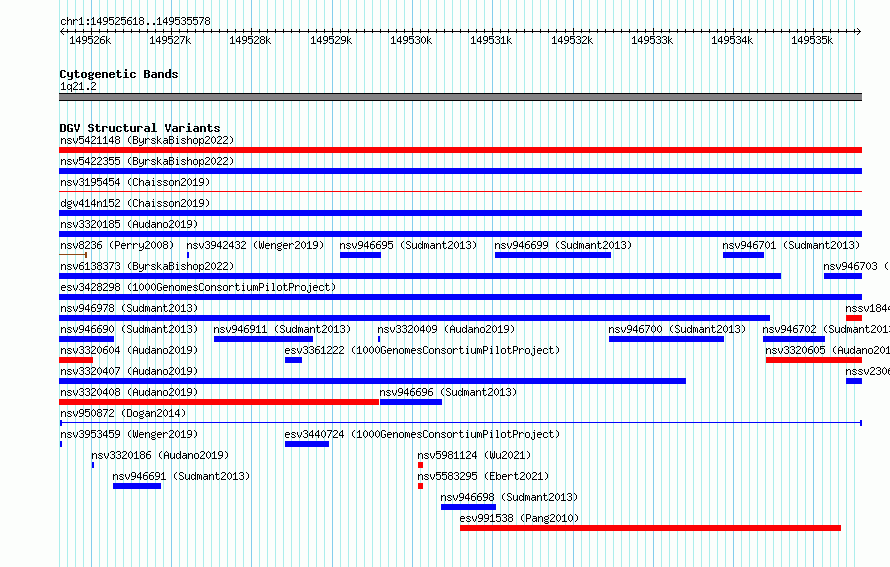Select the nsv946700 (Sudmant2013) label

pos(677,329)
